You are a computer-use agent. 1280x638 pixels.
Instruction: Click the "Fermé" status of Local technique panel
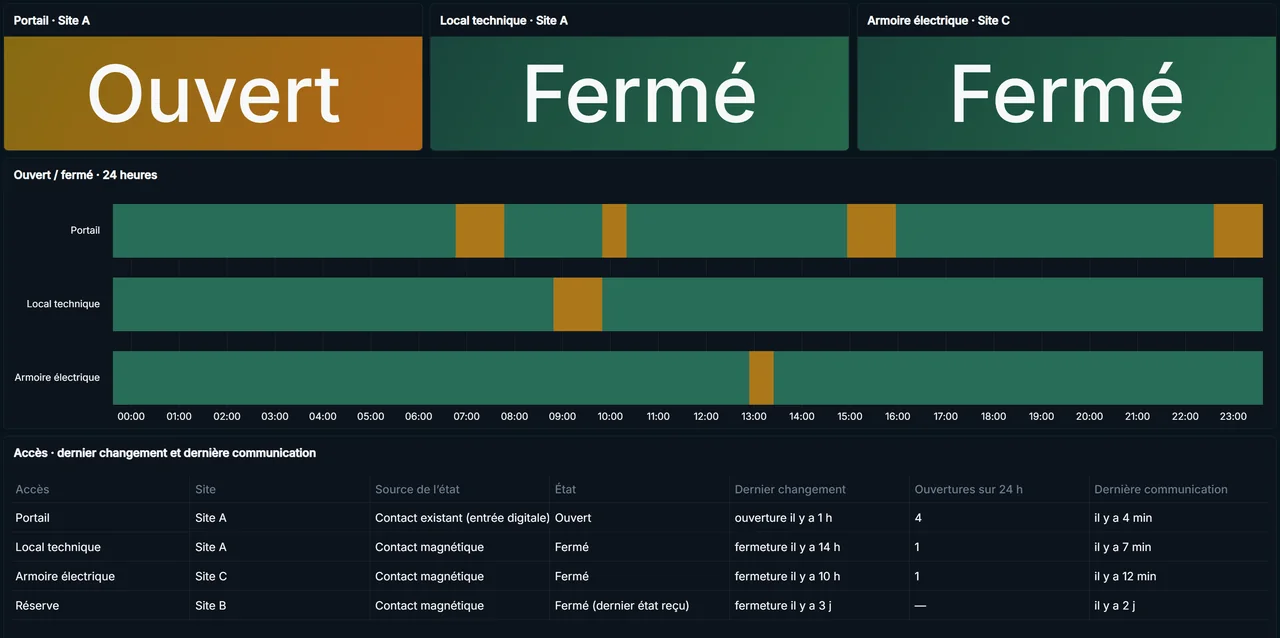(x=639, y=93)
